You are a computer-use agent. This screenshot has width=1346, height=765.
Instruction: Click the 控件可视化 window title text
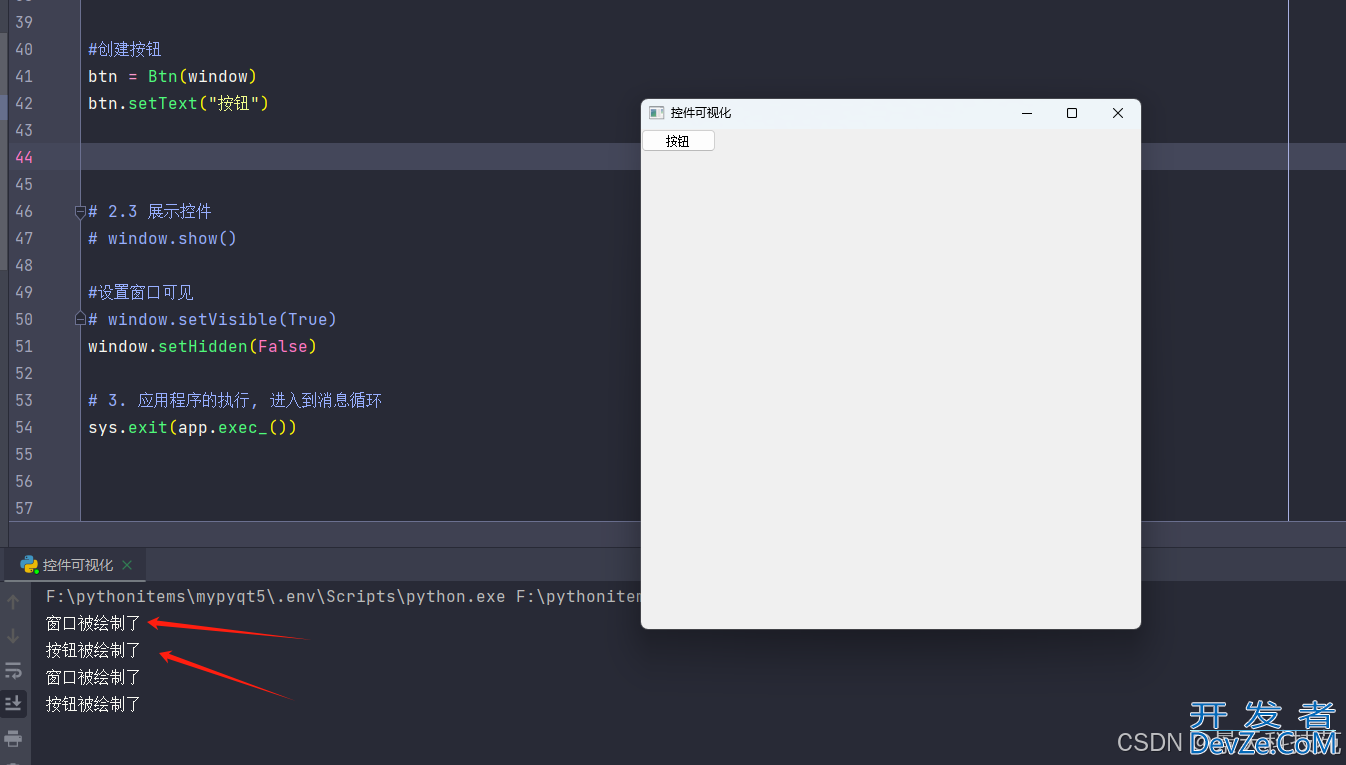(x=701, y=113)
